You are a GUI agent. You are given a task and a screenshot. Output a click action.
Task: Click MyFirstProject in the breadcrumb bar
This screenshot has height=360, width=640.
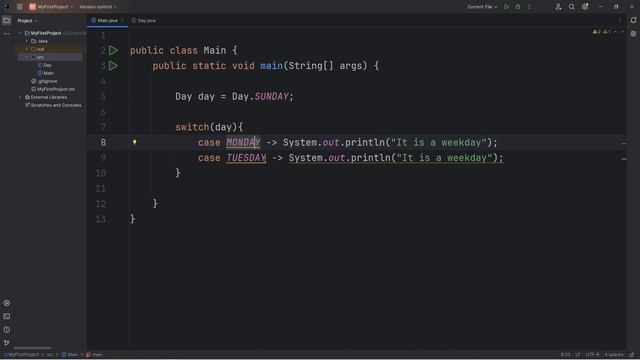point(22,355)
